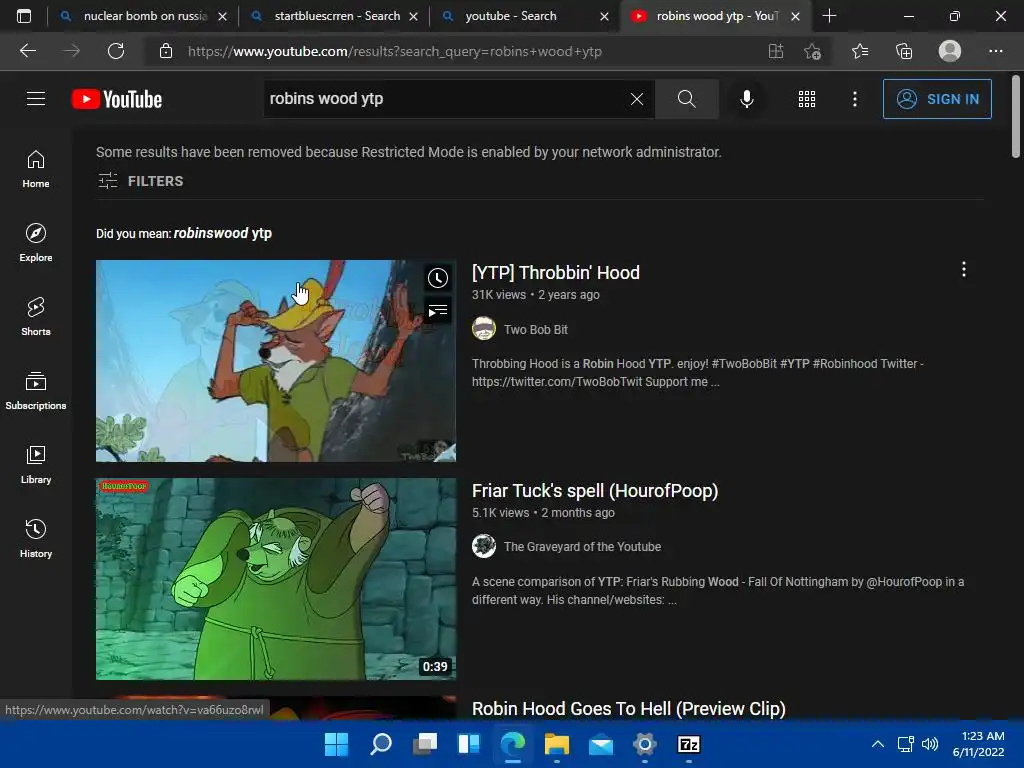Open the Friar Tuck's spell thumbnail
This screenshot has height=768, width=1024.
pos(276,579)
